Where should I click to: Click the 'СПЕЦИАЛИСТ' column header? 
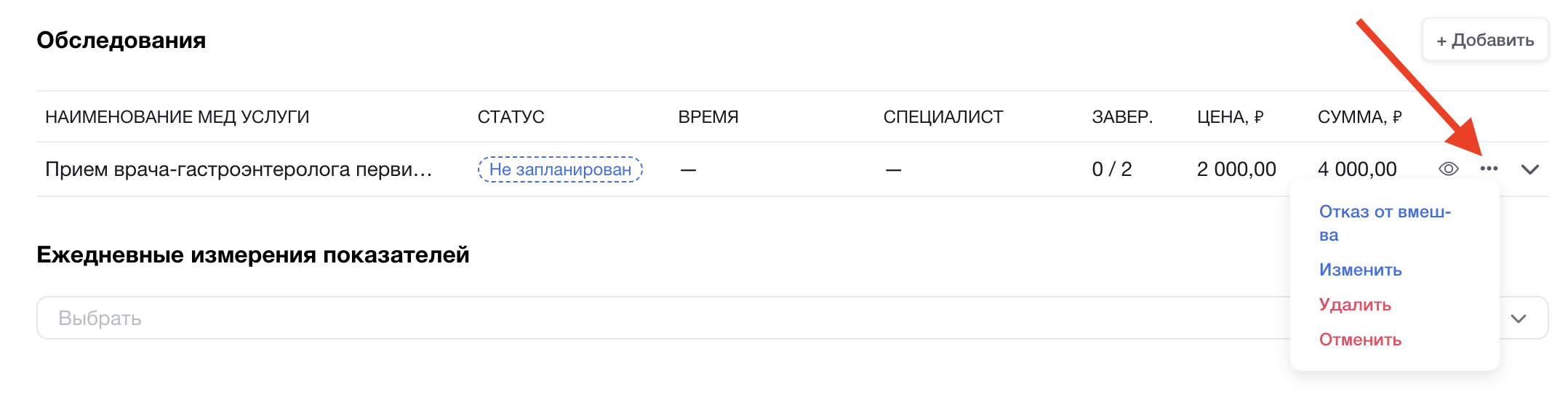(943, 117)
